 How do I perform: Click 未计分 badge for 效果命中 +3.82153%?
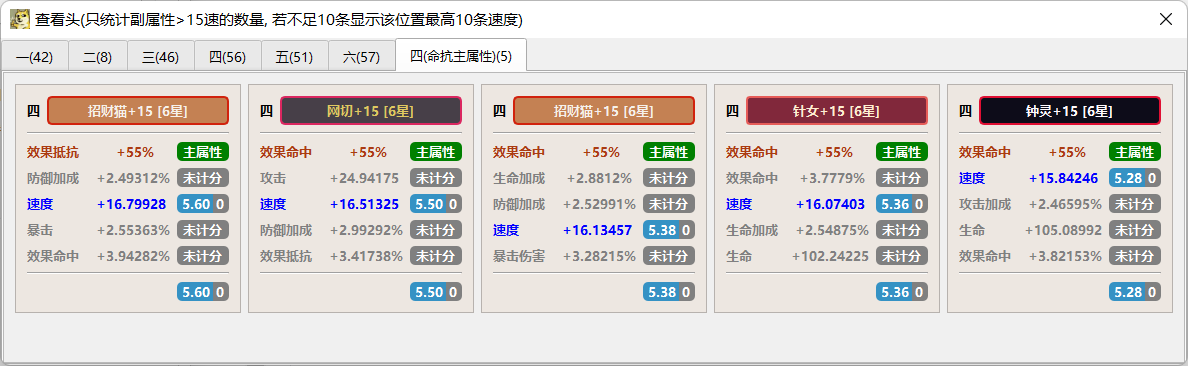[x=1135, y=255]
